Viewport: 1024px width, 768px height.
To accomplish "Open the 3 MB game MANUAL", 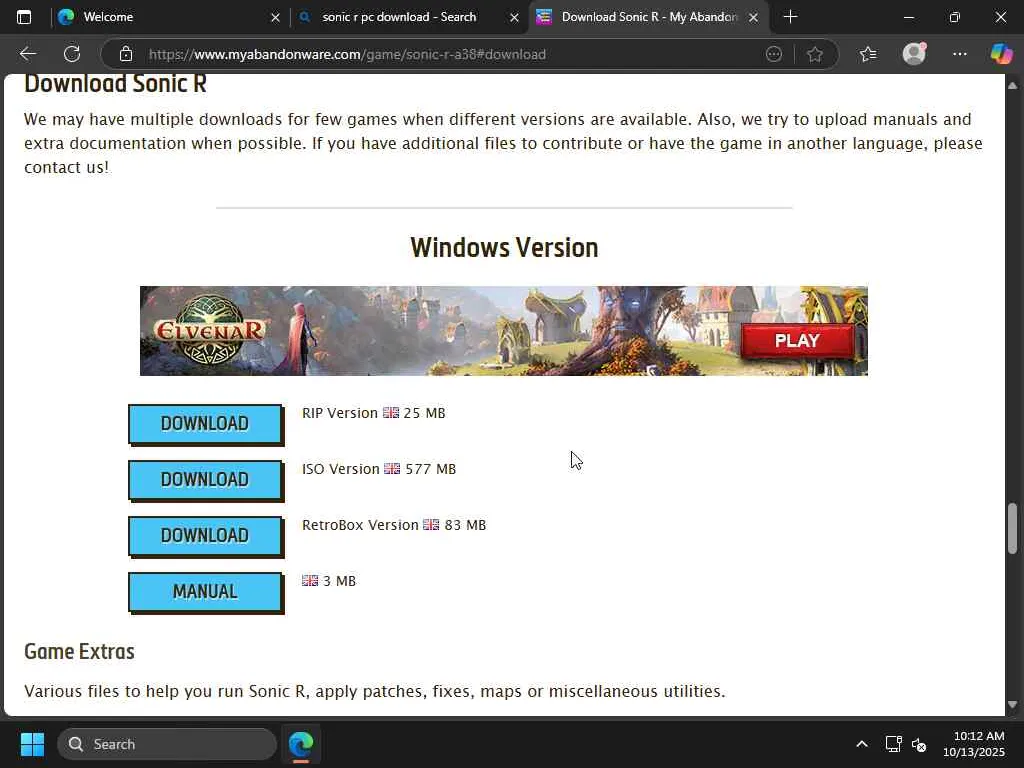I will point(206,592).
